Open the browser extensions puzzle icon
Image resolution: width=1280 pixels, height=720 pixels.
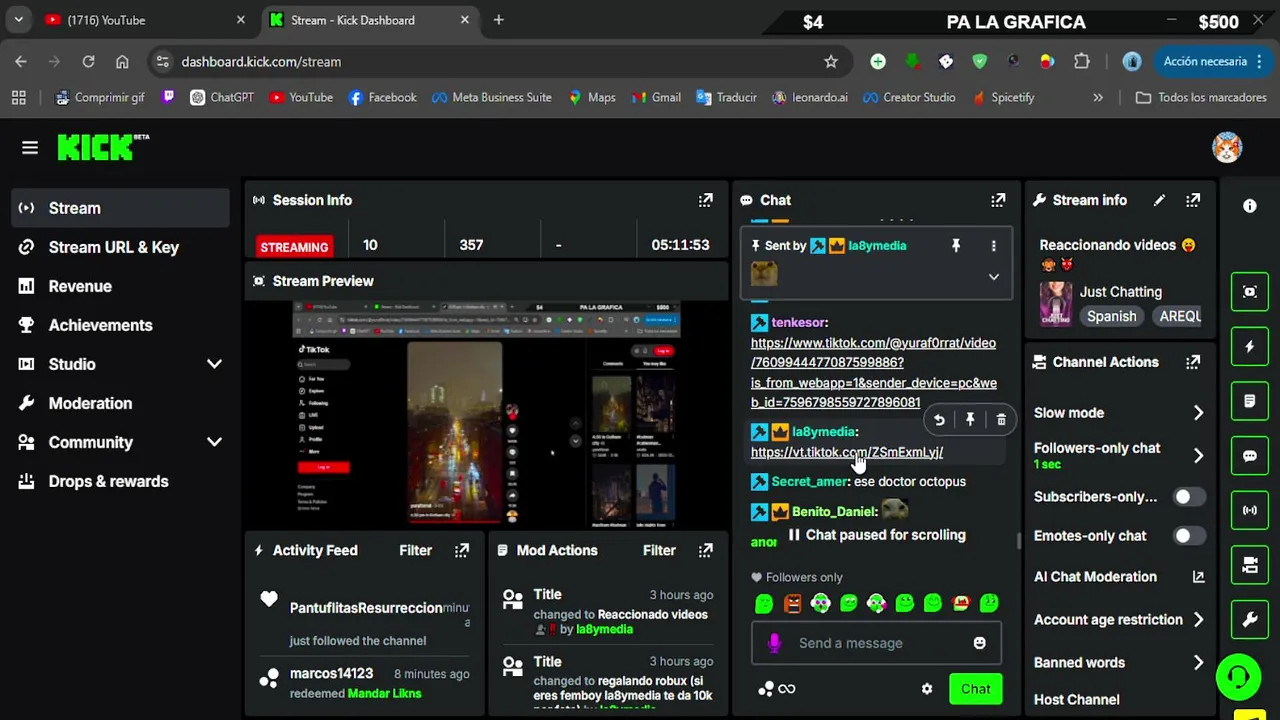click(1081, 62)
